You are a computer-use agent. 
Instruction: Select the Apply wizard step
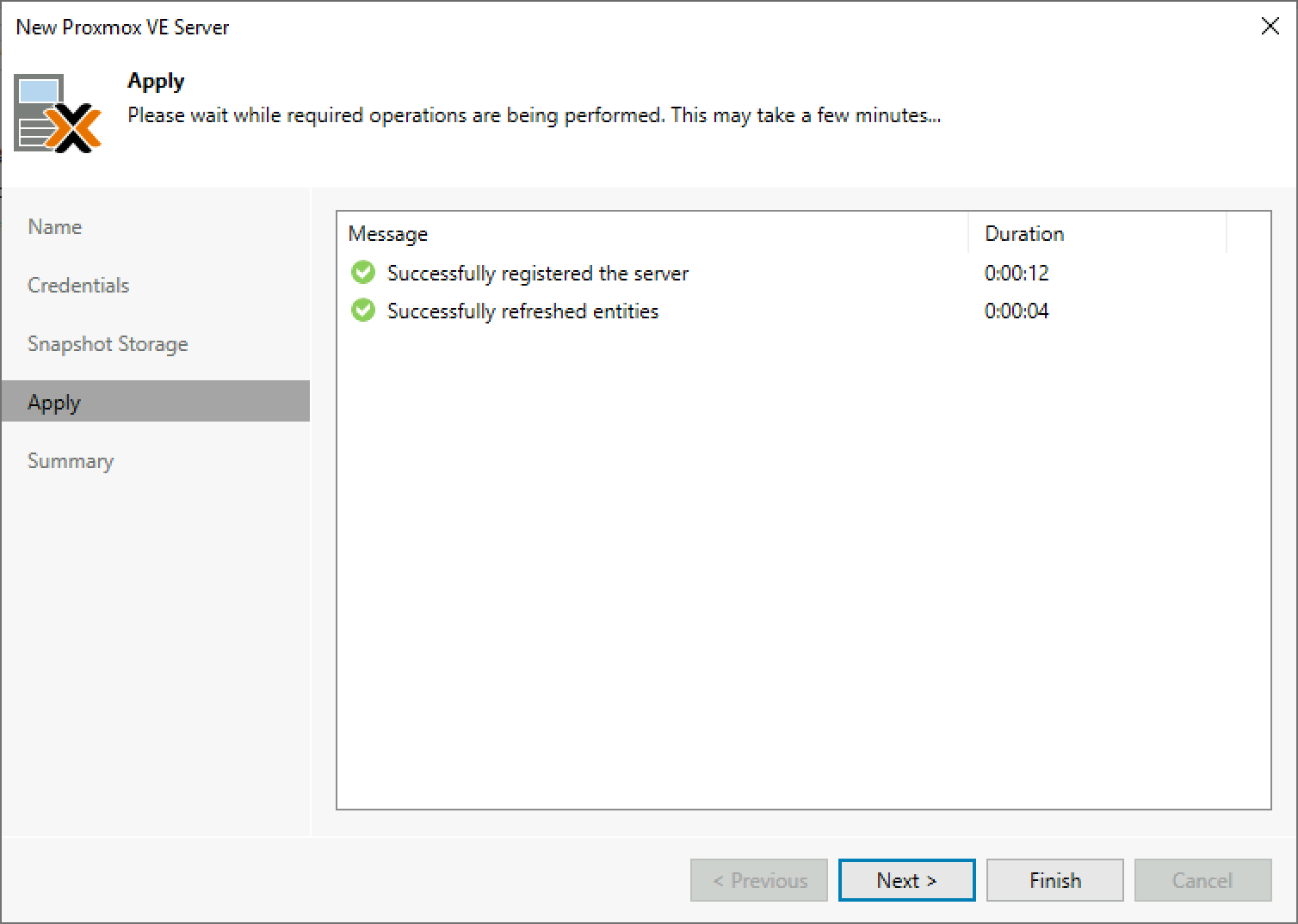tap(156, 402)
